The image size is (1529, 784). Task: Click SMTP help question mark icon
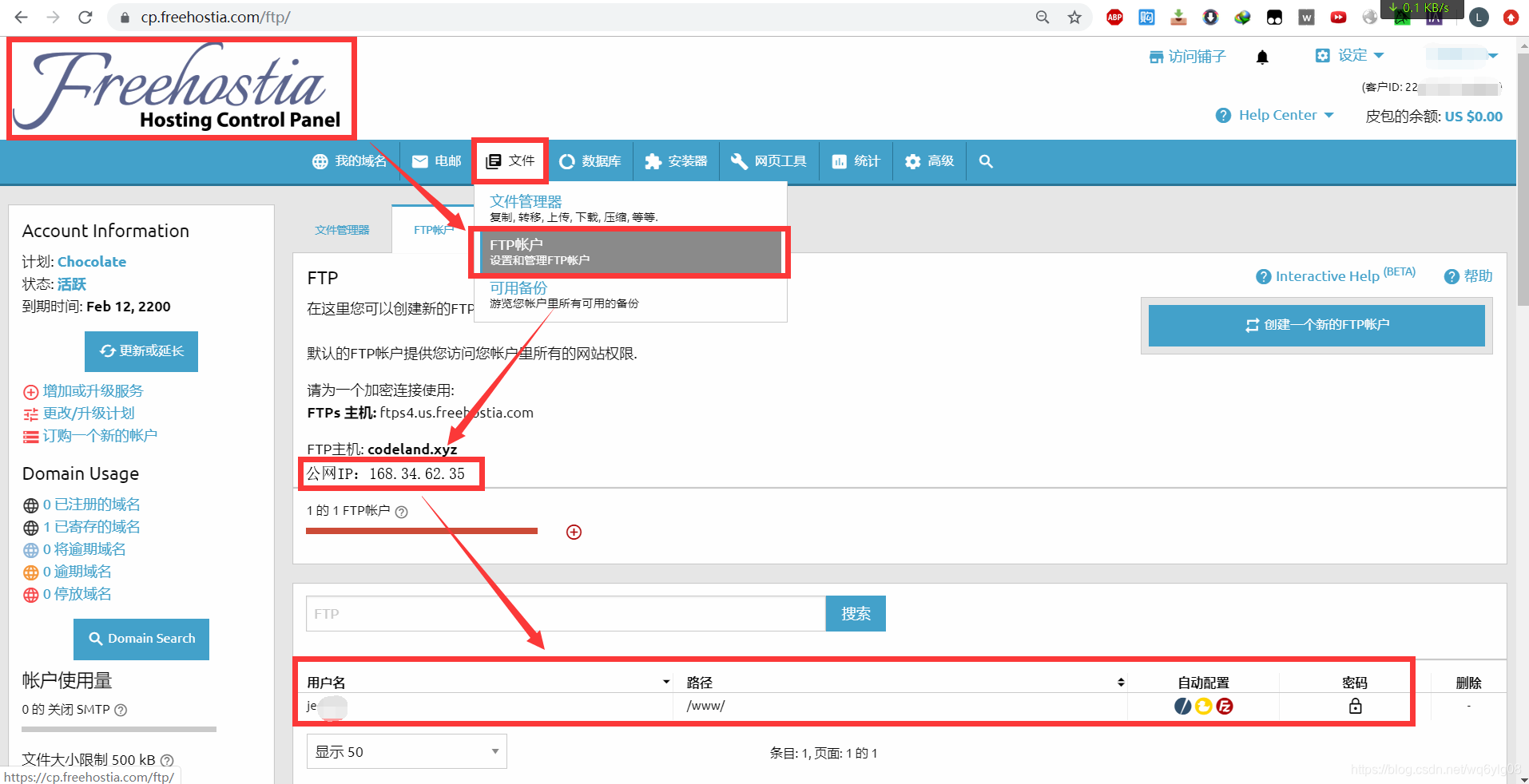coord(121,710)
